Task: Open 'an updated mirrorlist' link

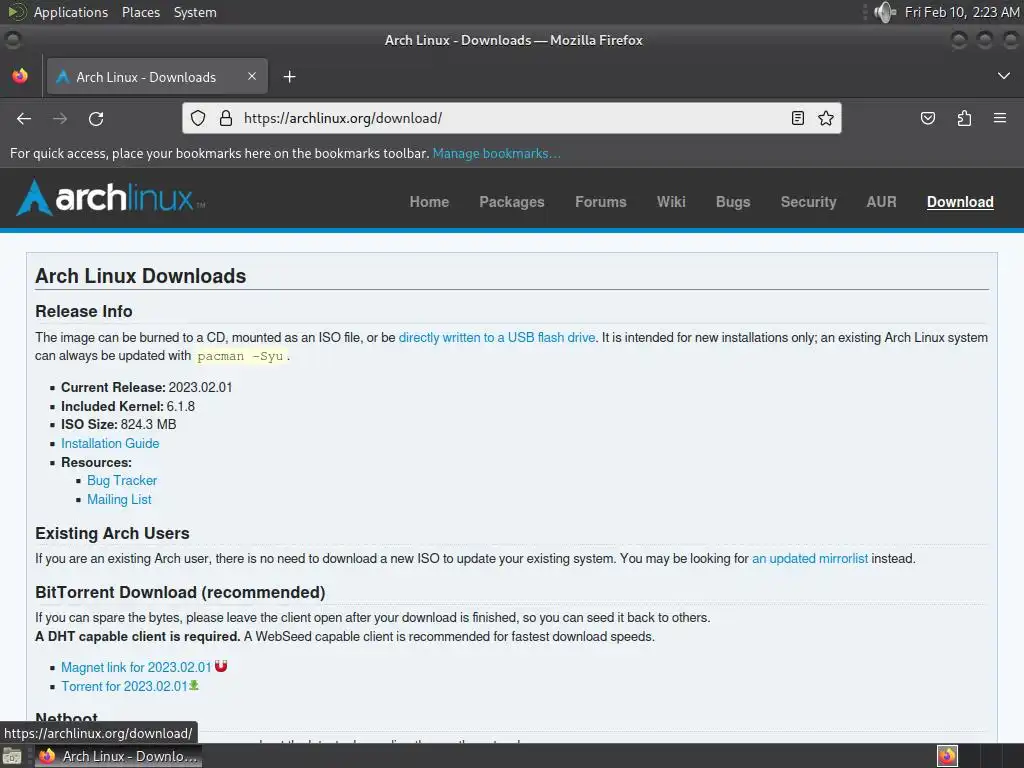Action: 810,558
